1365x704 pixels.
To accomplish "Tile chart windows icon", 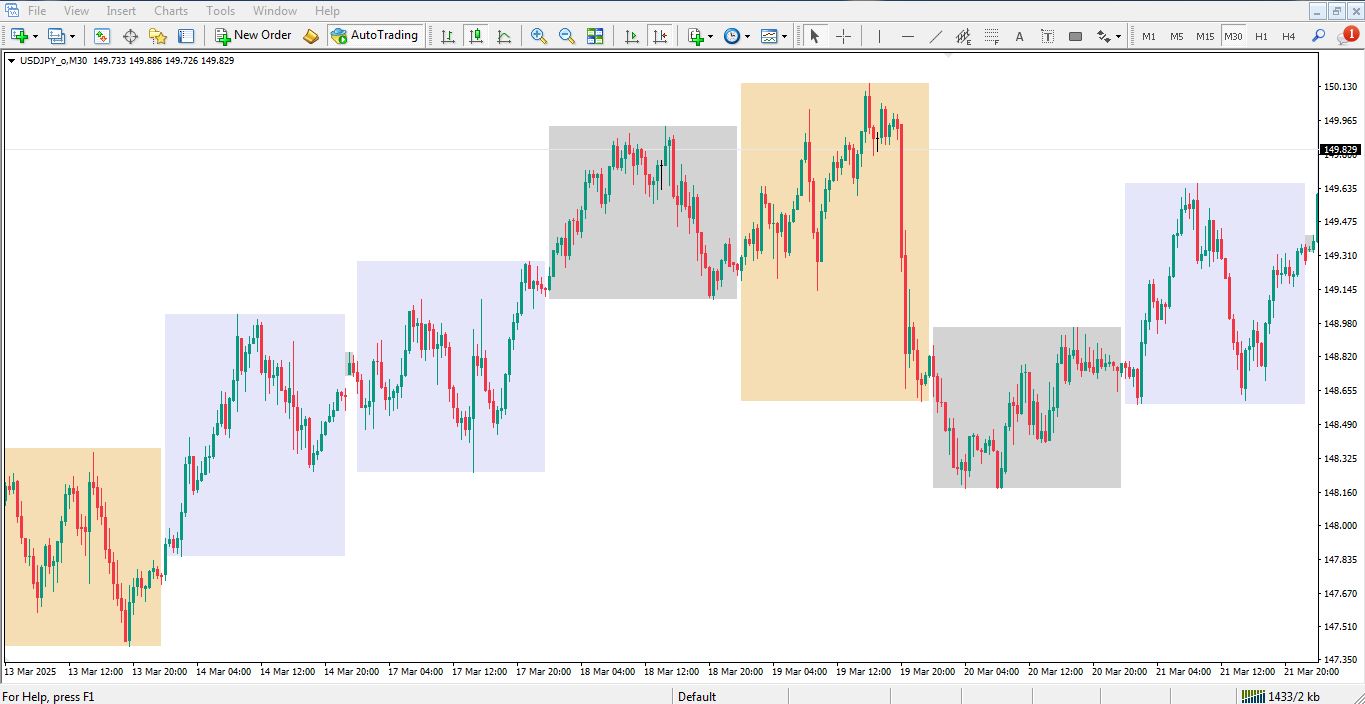I will coord(595,36).
